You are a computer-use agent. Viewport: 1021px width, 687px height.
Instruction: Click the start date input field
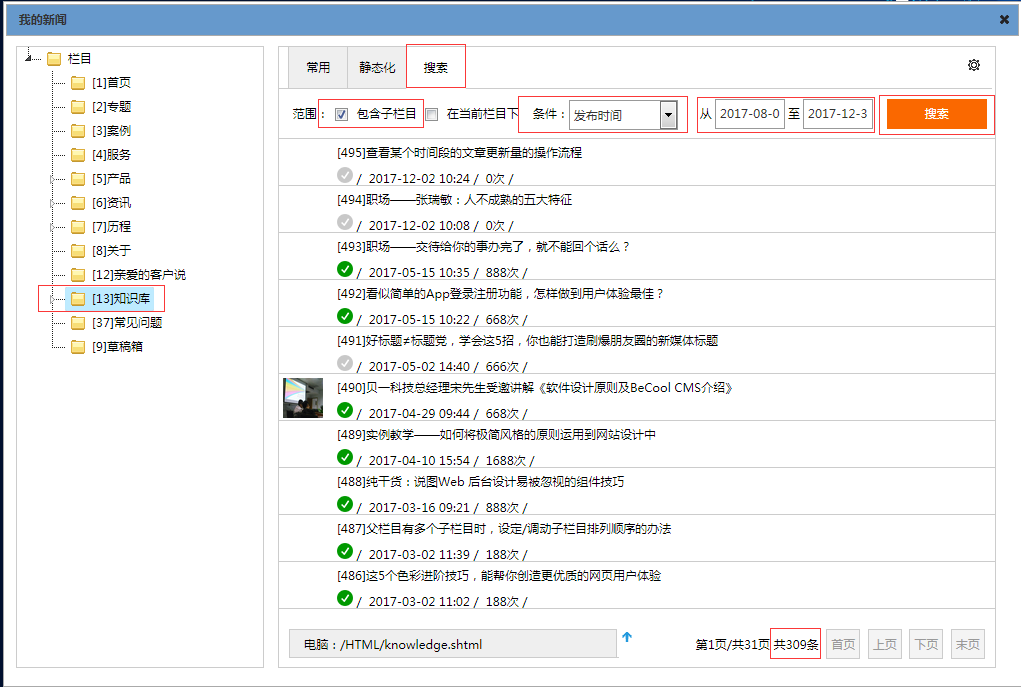click(749, 114)
